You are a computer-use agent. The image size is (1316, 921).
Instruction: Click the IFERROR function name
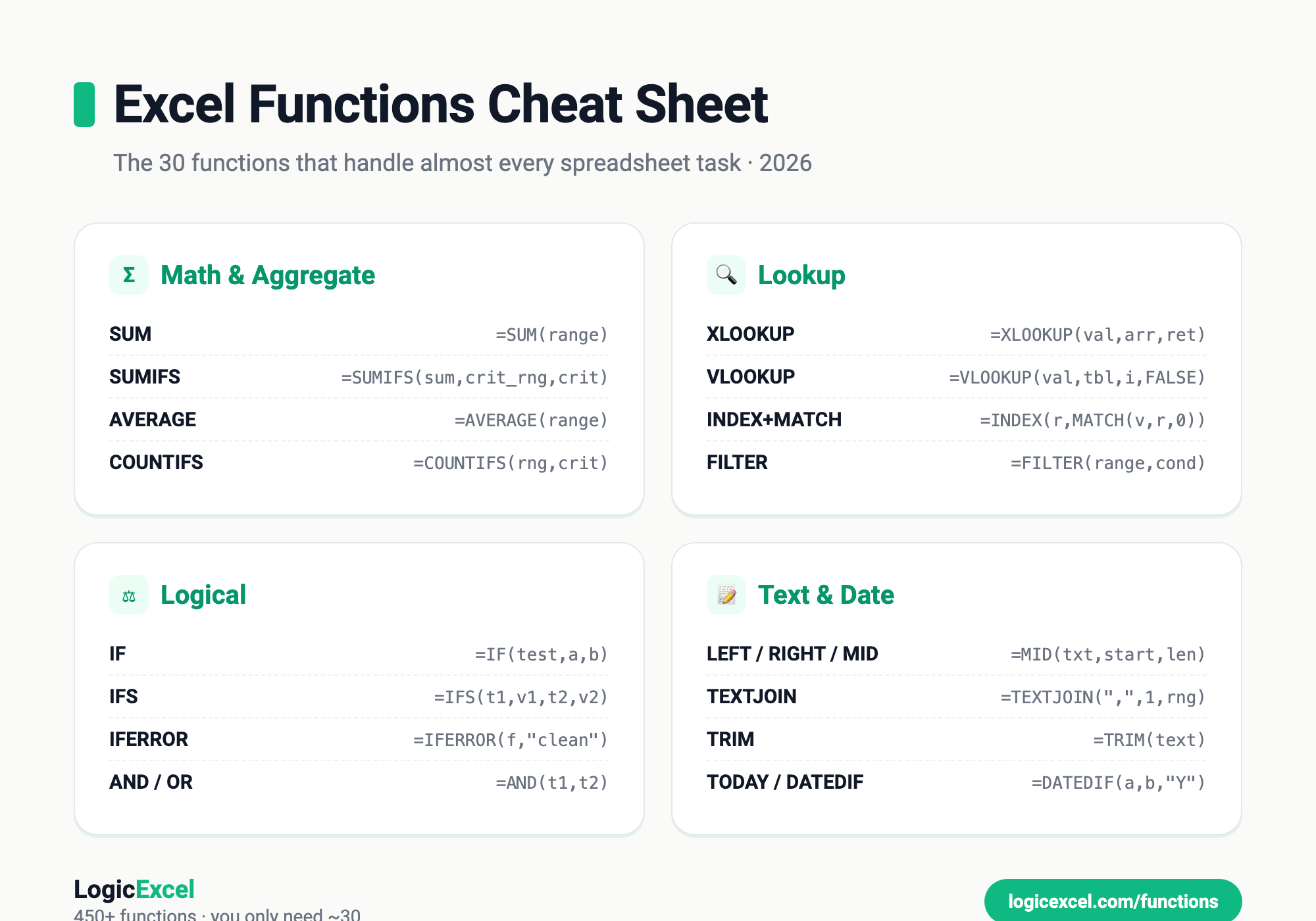tap(149, 739)
